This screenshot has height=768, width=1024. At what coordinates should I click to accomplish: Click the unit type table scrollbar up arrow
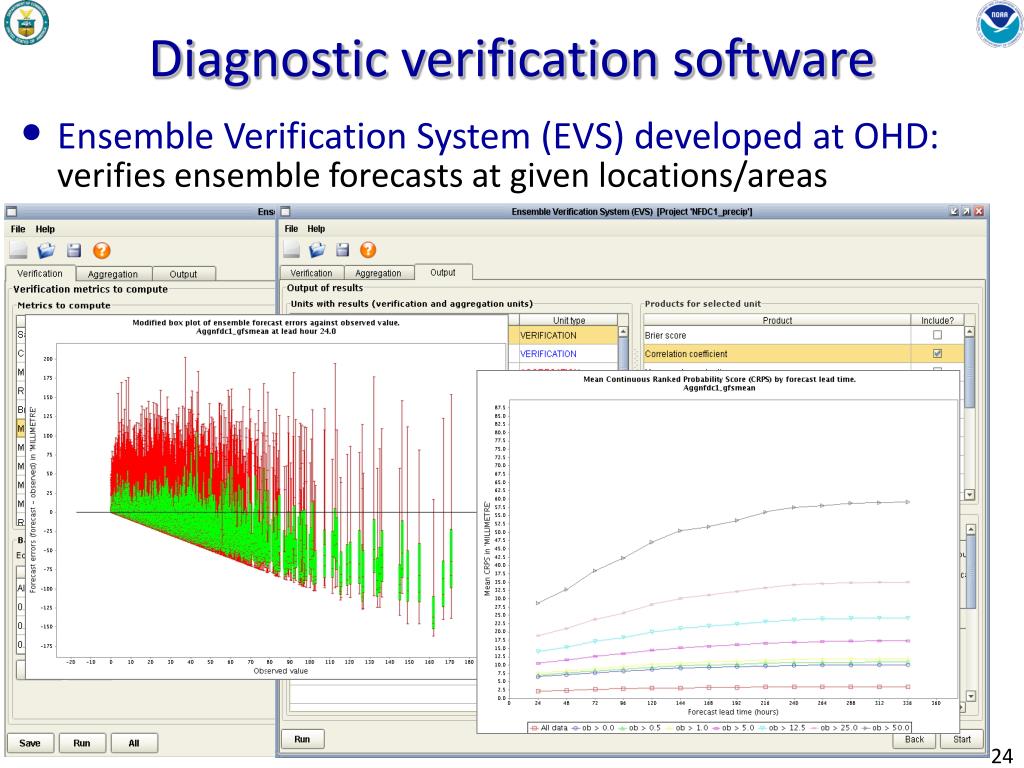[623, 332]
